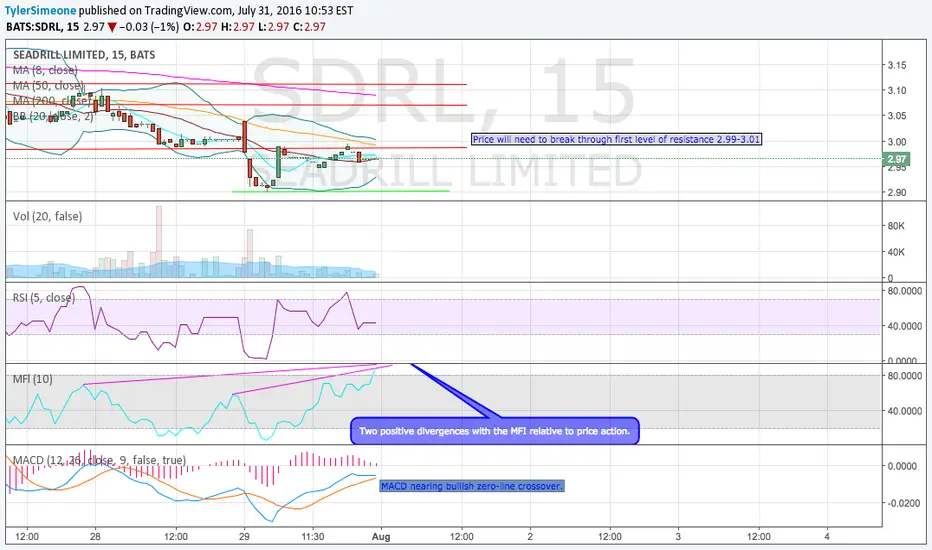Click the MA (200, close) indicator label
Viewport: 932px width, 550px height.
[51, 101]
